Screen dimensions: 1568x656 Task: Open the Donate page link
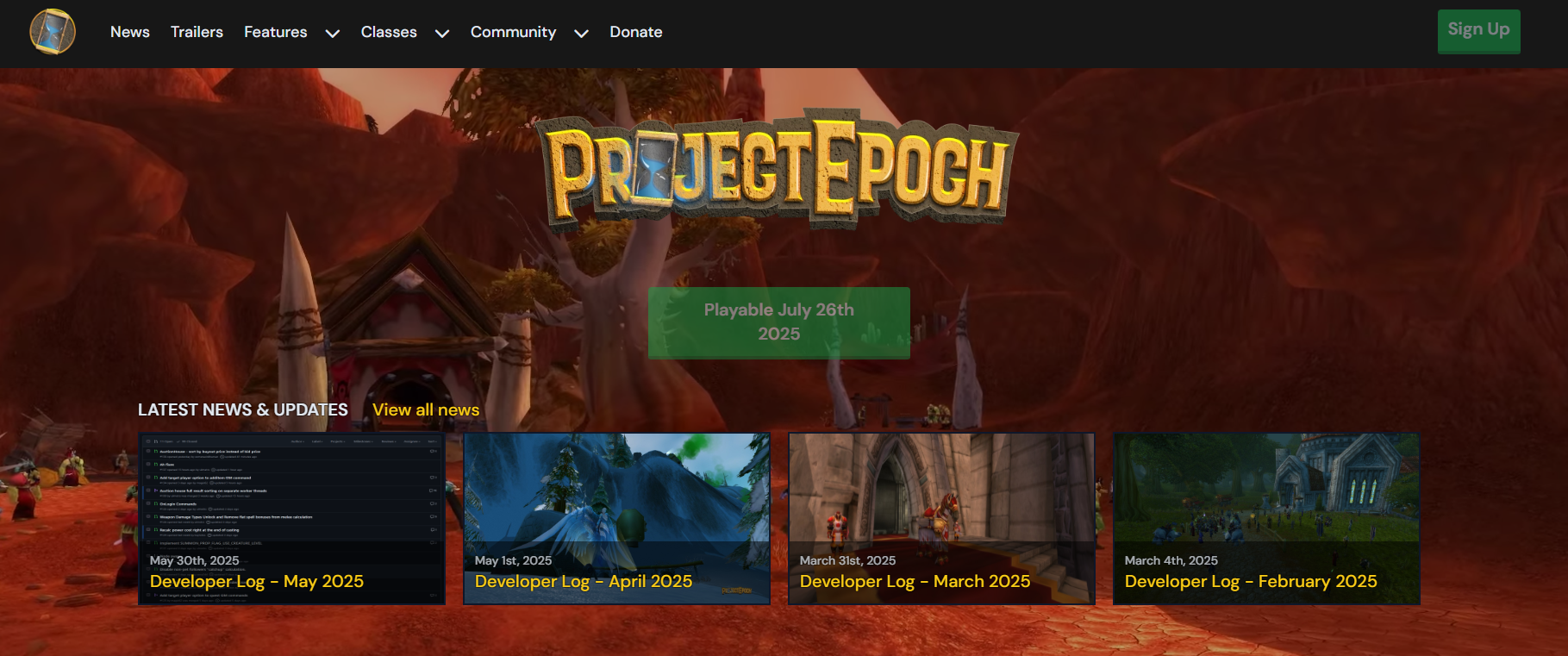point(636,32)
